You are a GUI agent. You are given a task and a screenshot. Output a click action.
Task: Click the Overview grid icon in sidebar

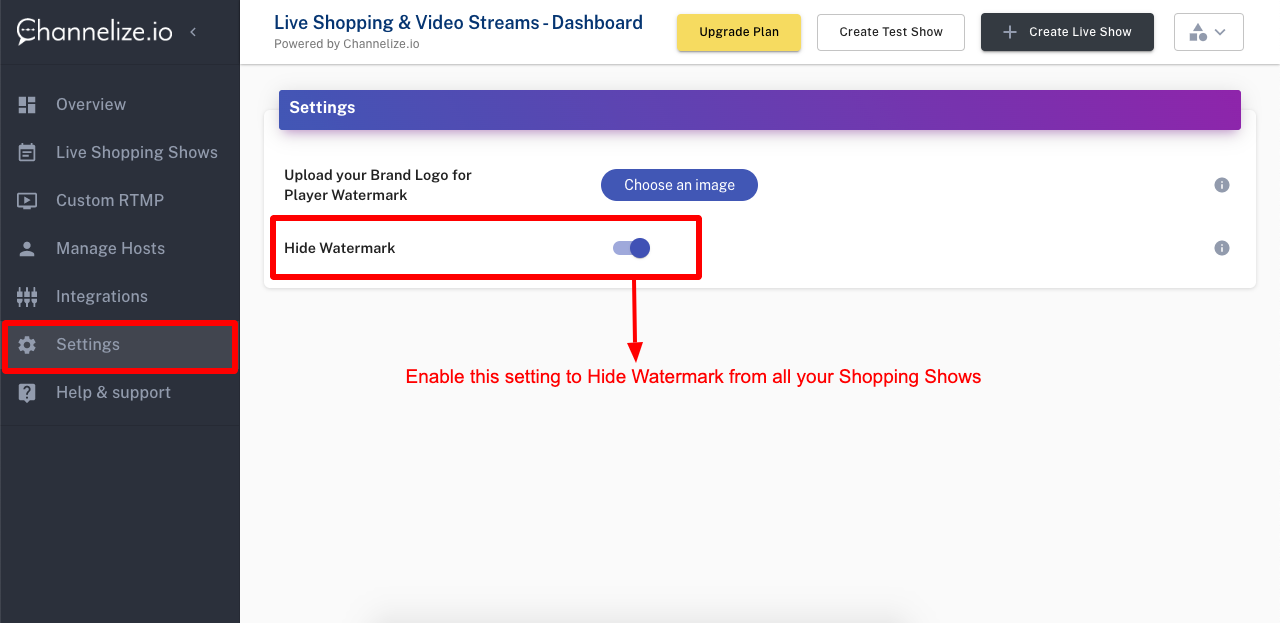click(27, 105)
